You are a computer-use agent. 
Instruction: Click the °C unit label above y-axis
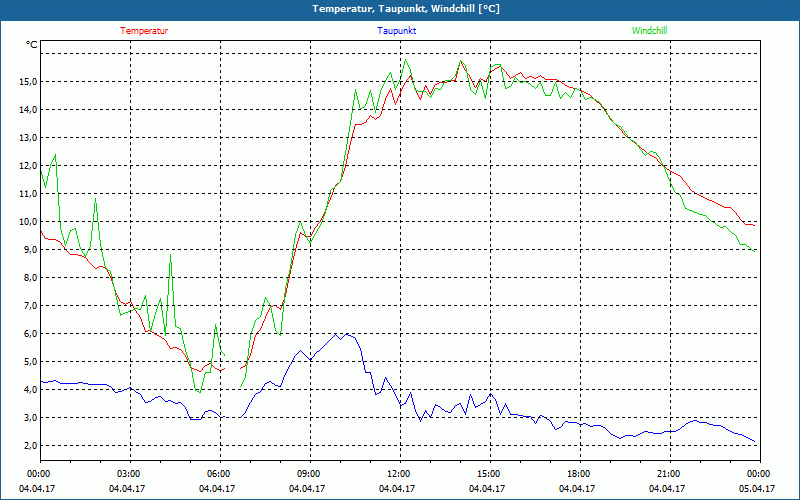32,45
